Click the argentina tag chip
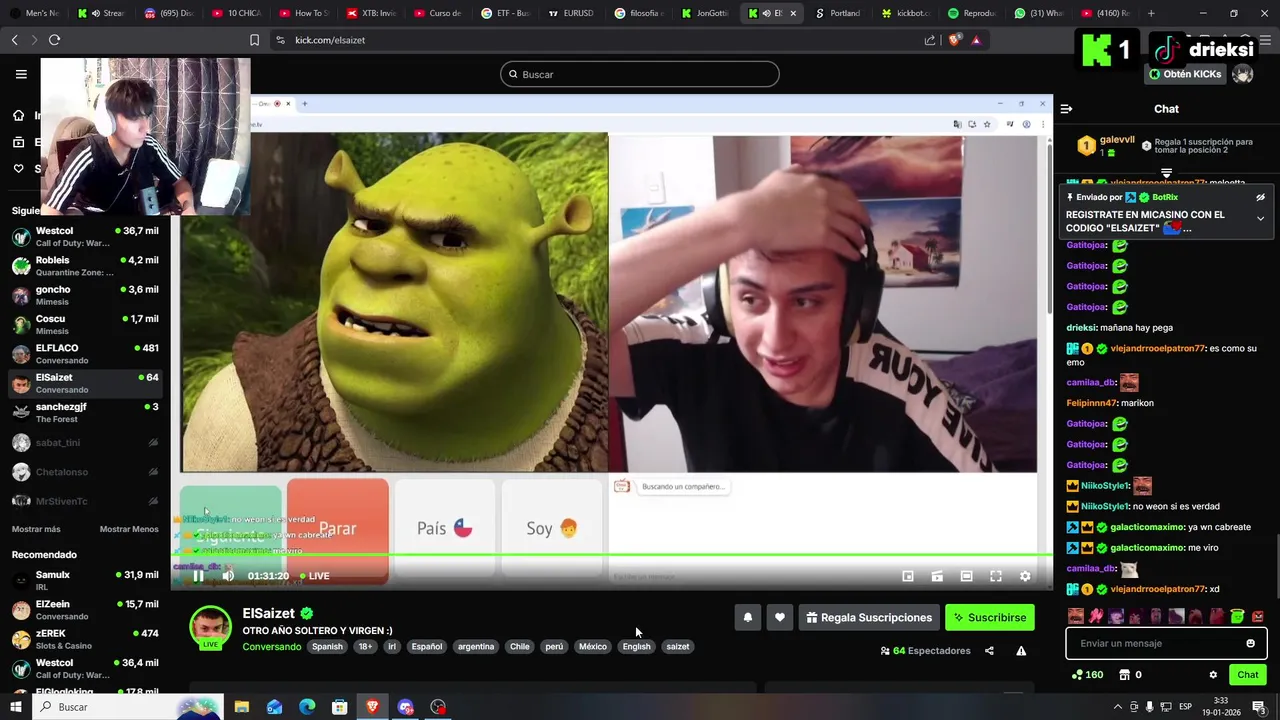 pos(476,647)
